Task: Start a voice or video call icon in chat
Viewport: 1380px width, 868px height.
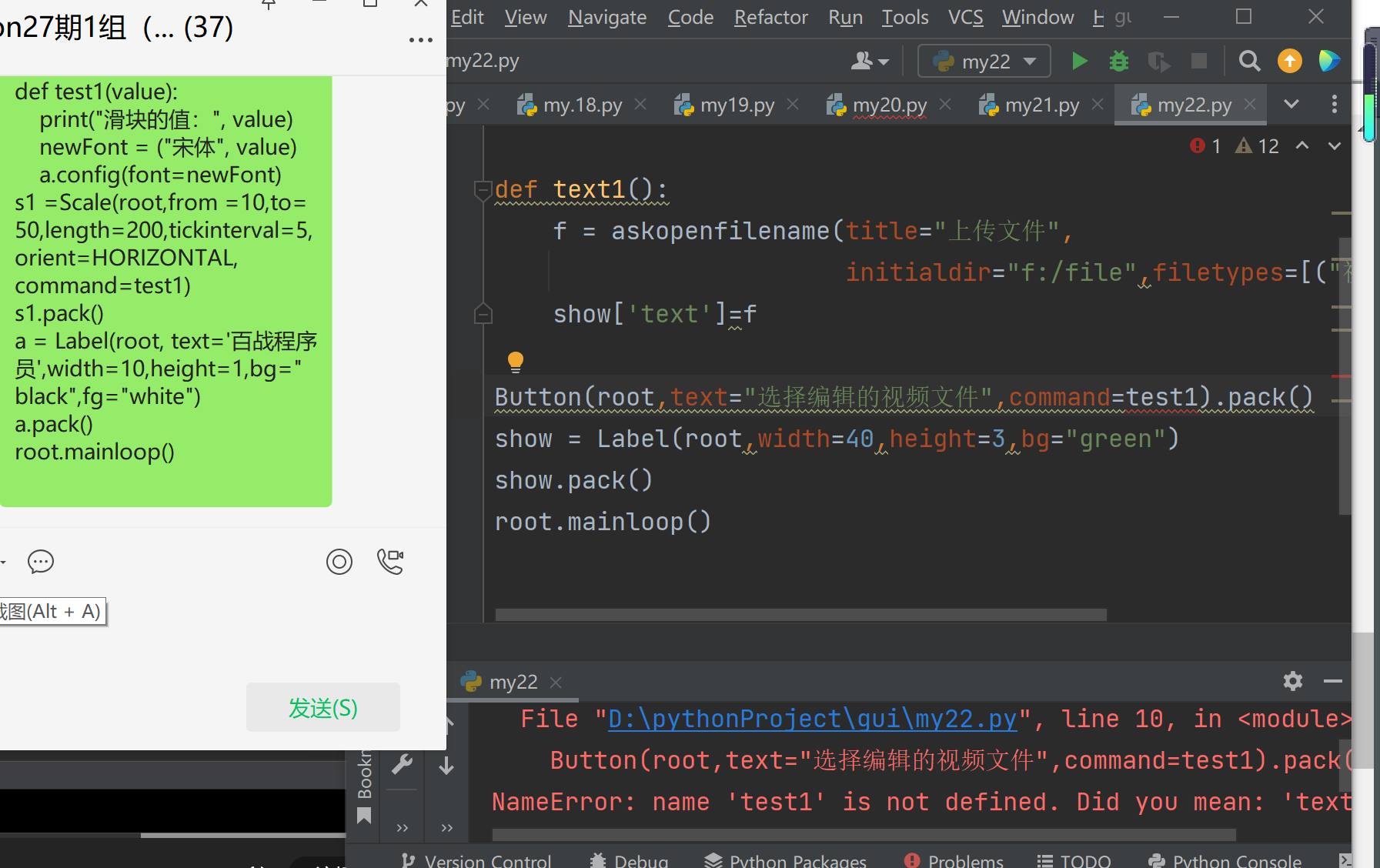Action: [x=390, y=562]
